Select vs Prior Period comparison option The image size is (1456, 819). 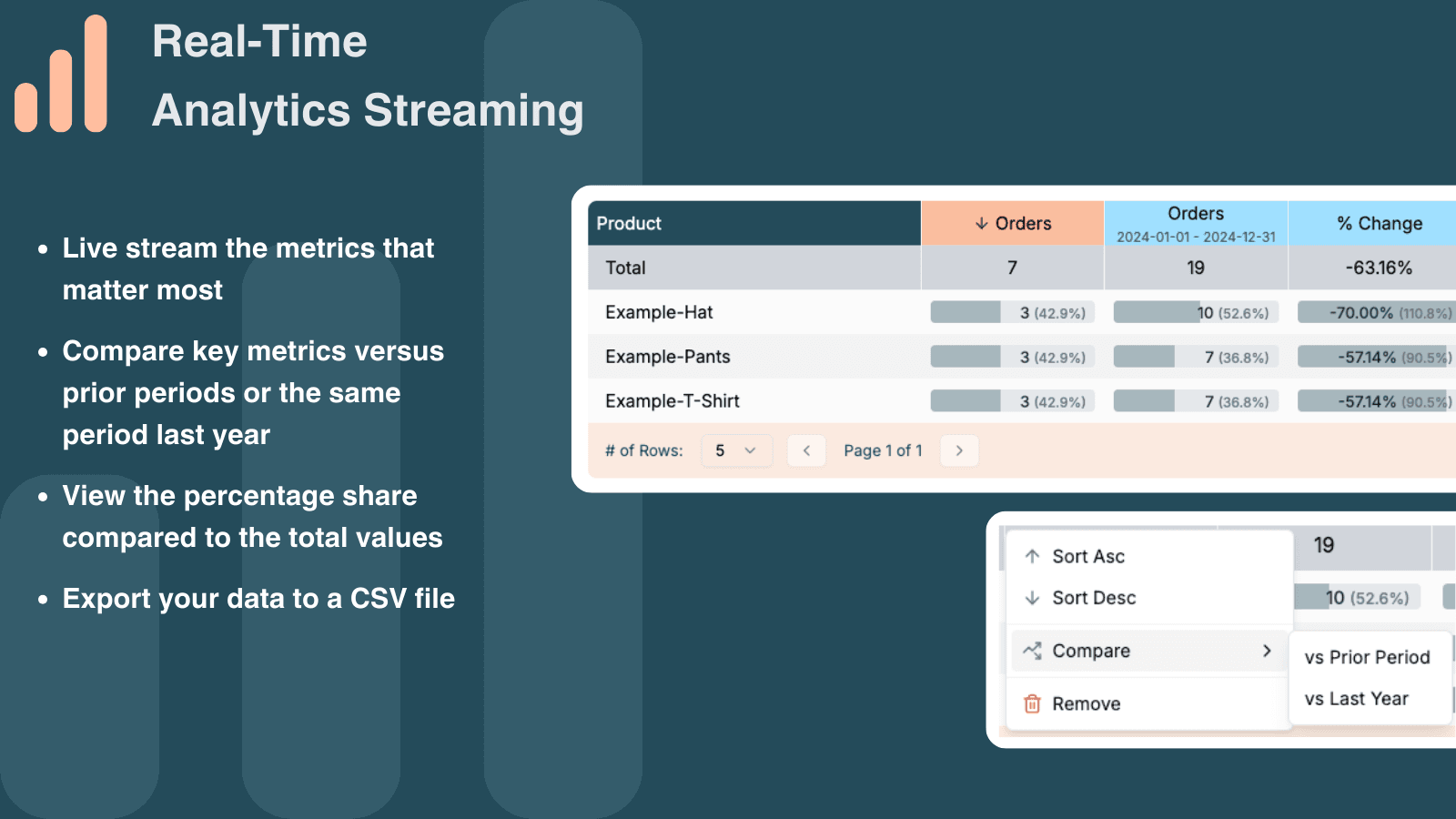tap(1367, 656)
